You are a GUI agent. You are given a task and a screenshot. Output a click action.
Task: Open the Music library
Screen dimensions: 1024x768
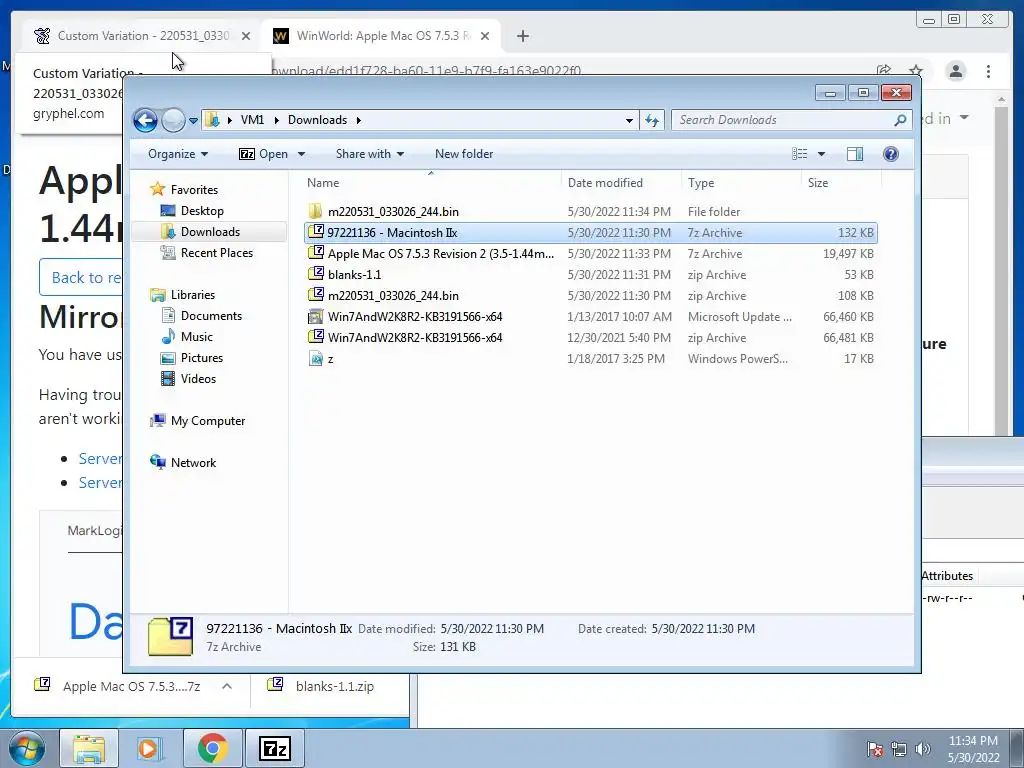tap(197, 337)
